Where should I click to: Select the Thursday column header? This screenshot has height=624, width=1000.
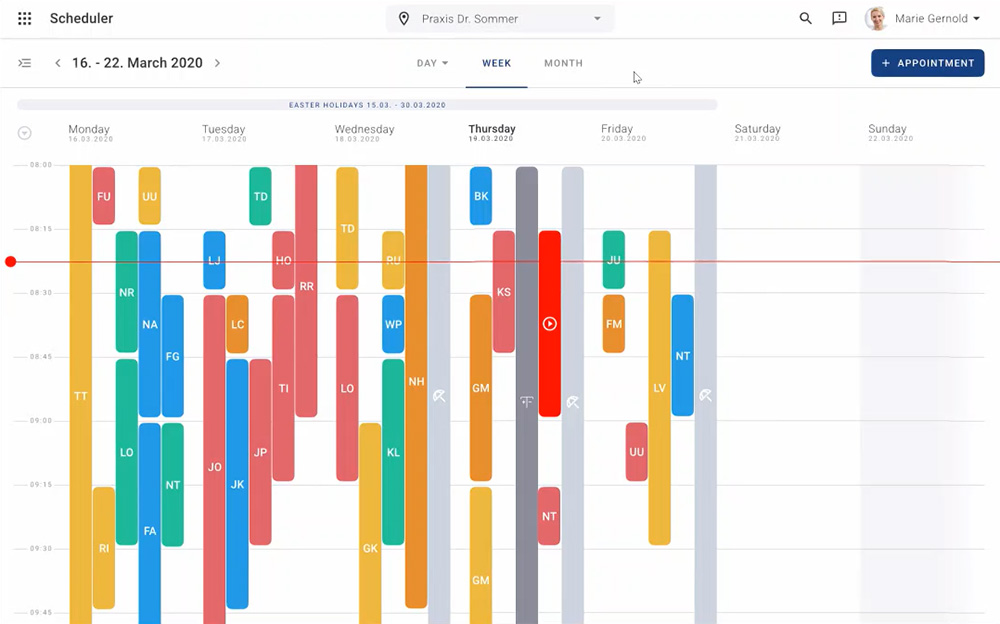(492, 132)
